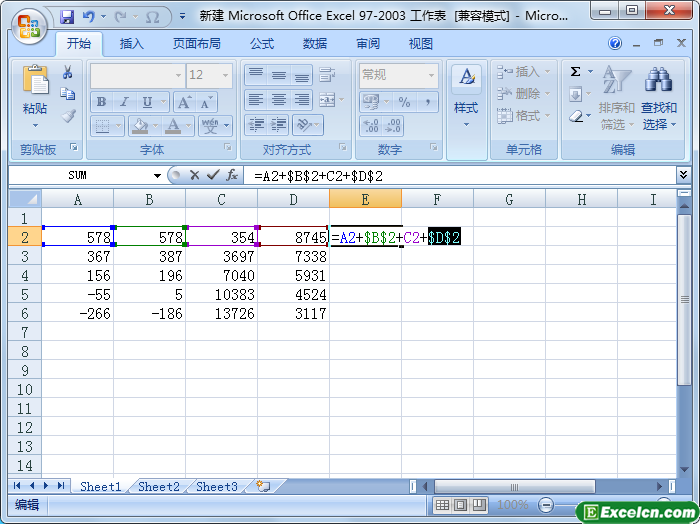Open the Name Box dropdown showing SUM
Screen dimensions: 700x524
[x=157, y=175]
